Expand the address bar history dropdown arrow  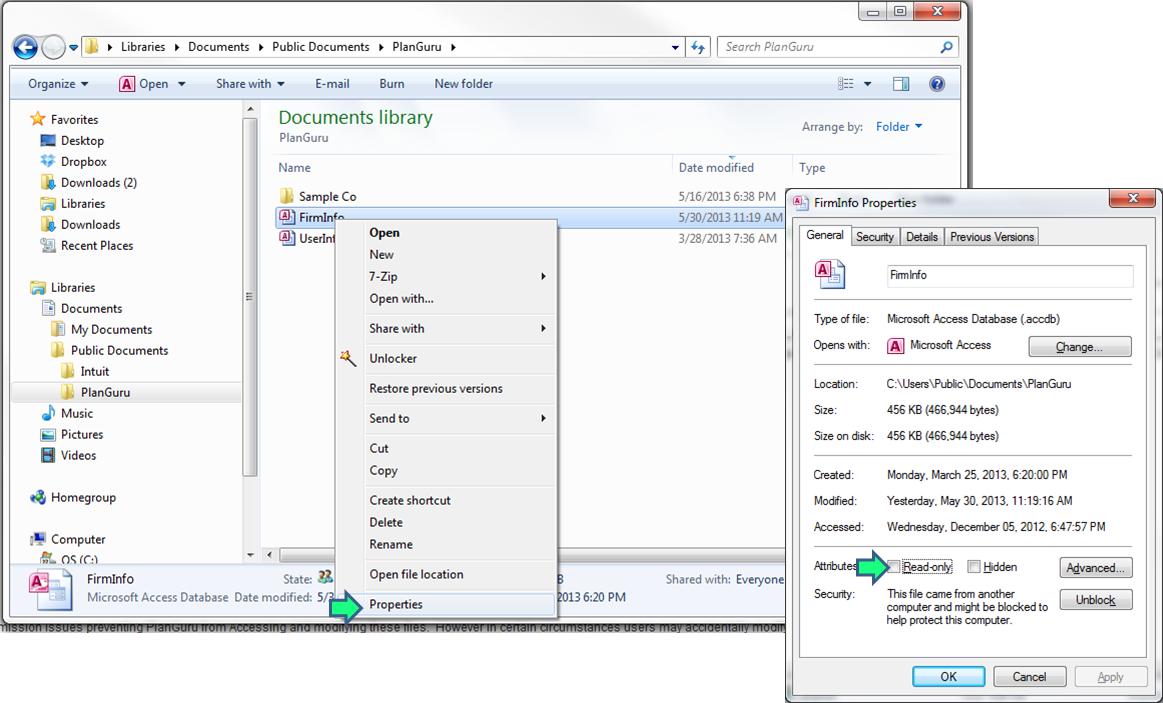point(675,47)
